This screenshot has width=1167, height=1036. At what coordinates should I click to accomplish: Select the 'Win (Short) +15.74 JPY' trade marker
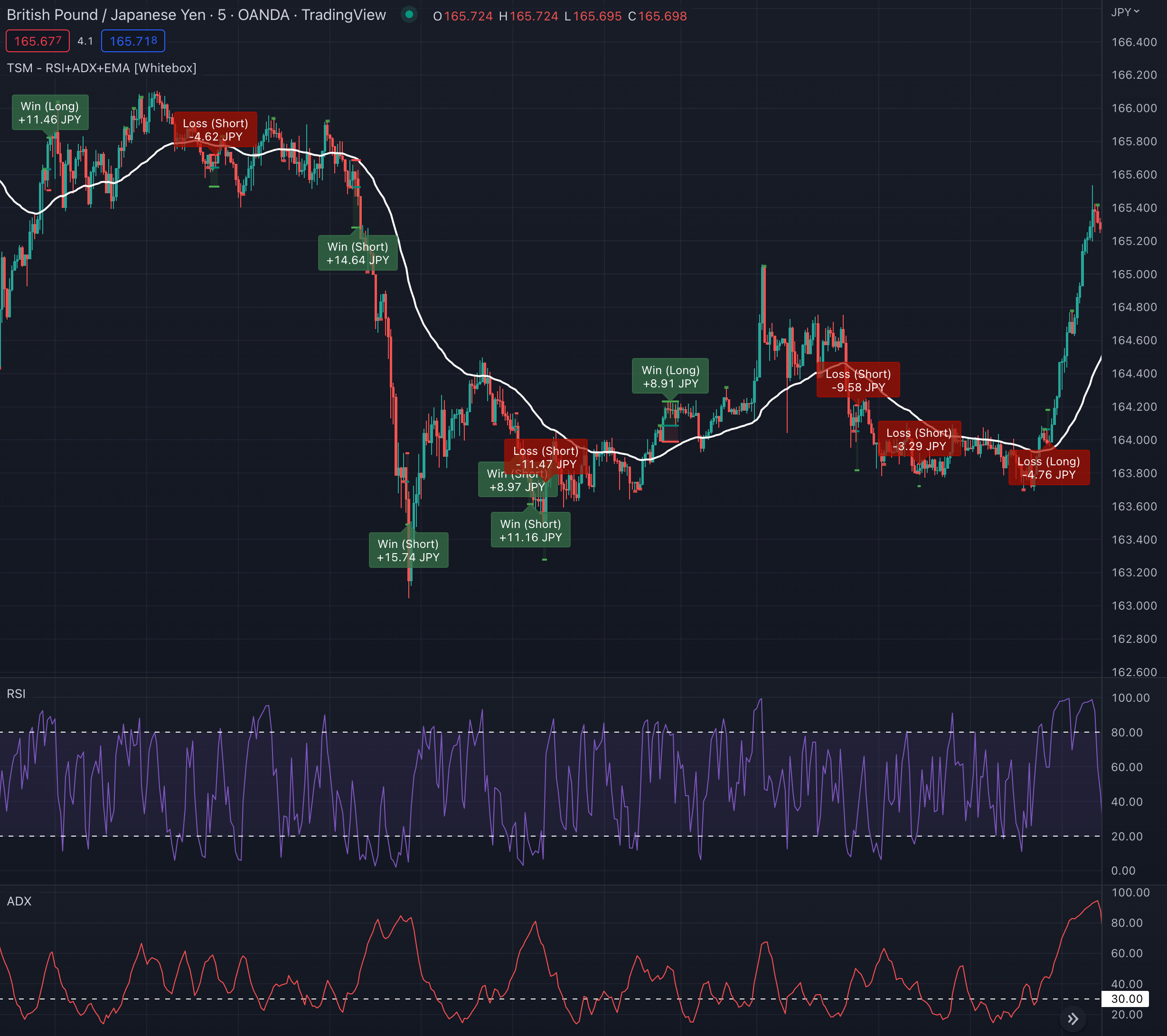(x=409, y=551)
